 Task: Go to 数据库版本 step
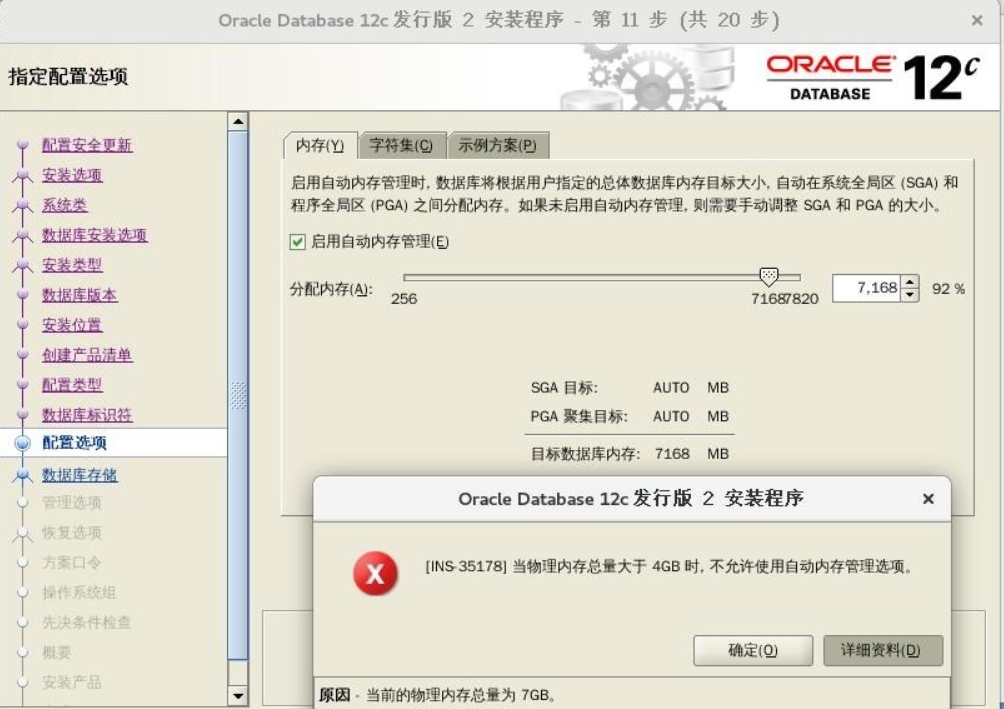pyautogui.click(x=80, y=295)
